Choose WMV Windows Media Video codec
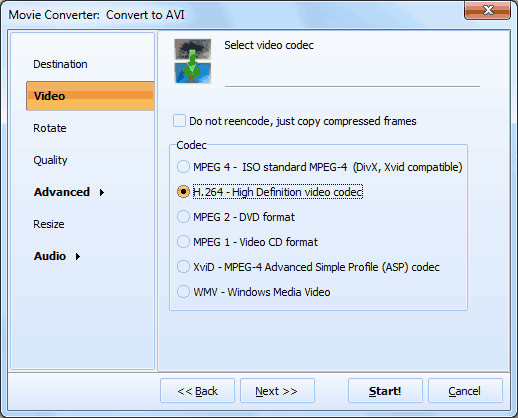The image size is (518, 418). click(183, 292)
